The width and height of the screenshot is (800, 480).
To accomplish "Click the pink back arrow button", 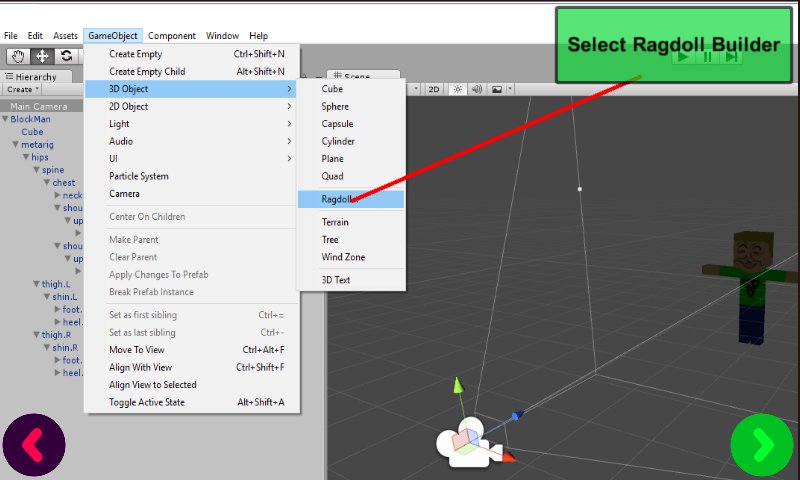I will [34, 444].
